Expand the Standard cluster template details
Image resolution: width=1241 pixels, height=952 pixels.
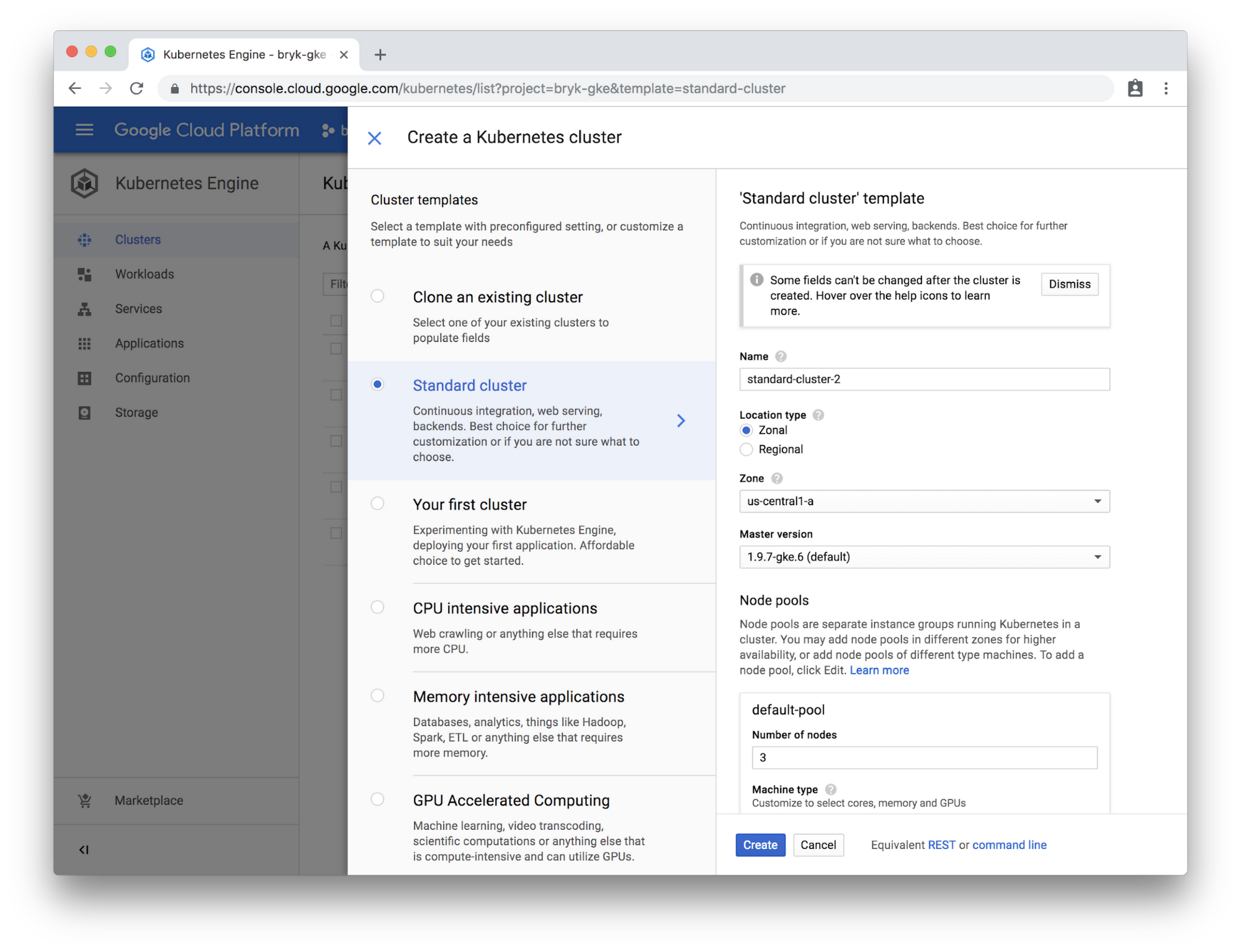coord(681,420)
